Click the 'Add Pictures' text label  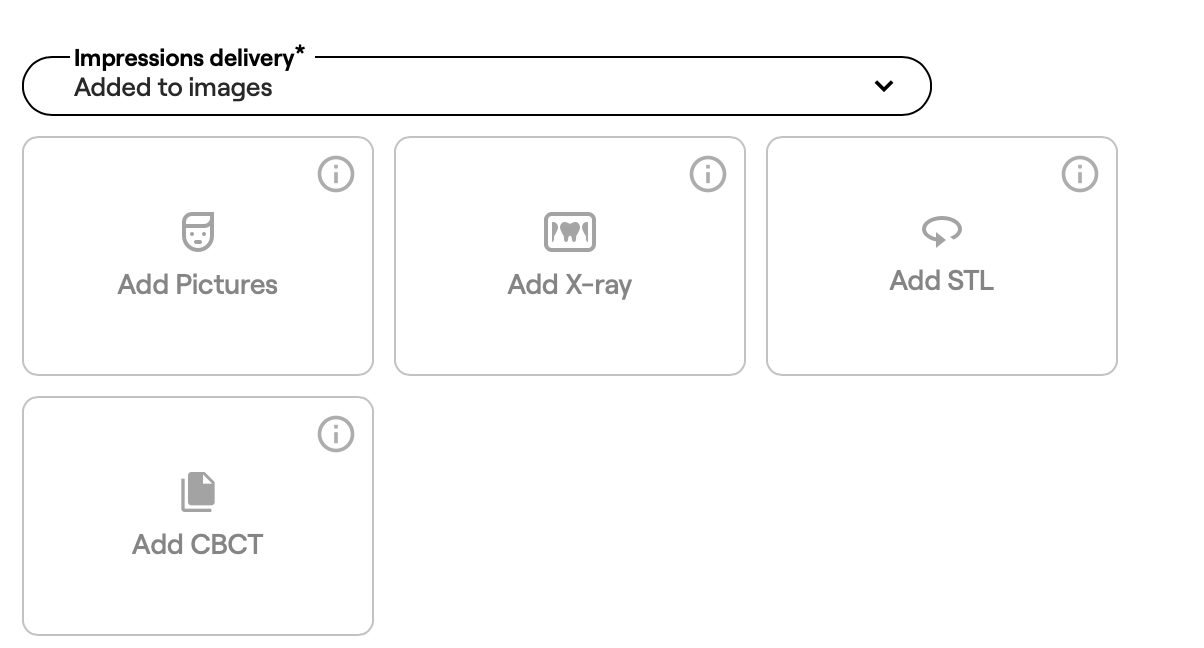[198, 285]
